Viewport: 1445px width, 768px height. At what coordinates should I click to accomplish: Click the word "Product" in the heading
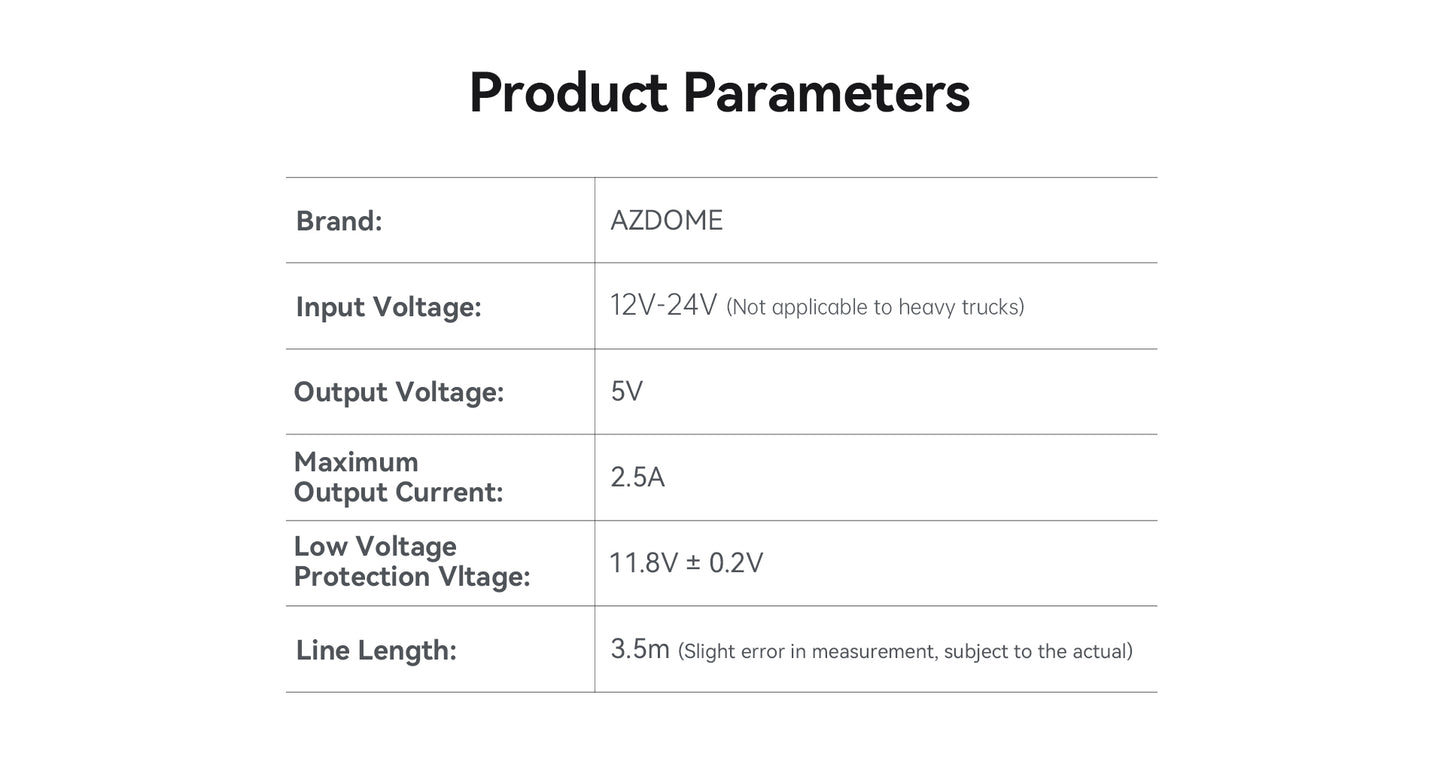tap(567, 93)
